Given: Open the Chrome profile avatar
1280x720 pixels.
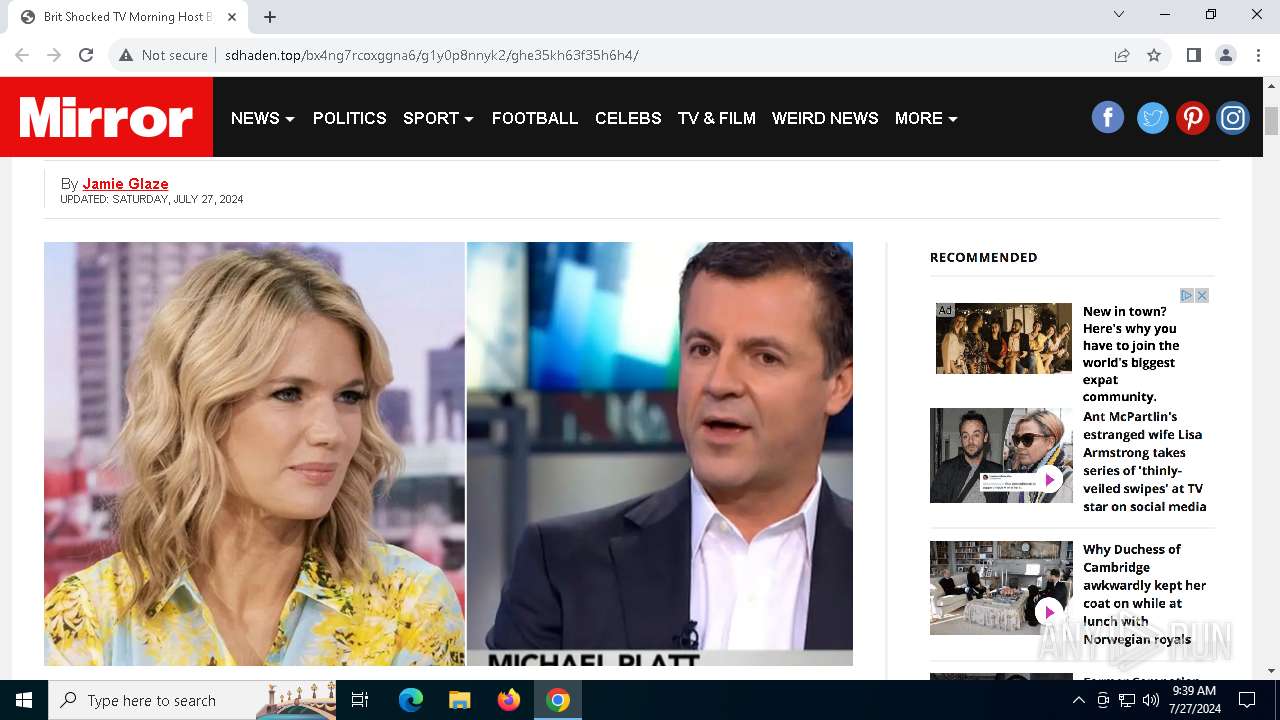Looking at the screenshot, I should pos(1225,55).
